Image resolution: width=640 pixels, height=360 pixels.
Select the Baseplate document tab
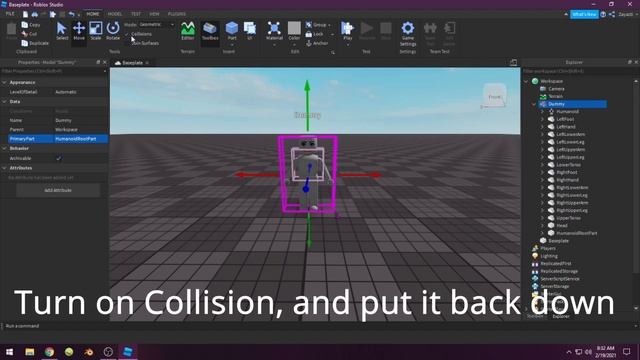[132, 63]
